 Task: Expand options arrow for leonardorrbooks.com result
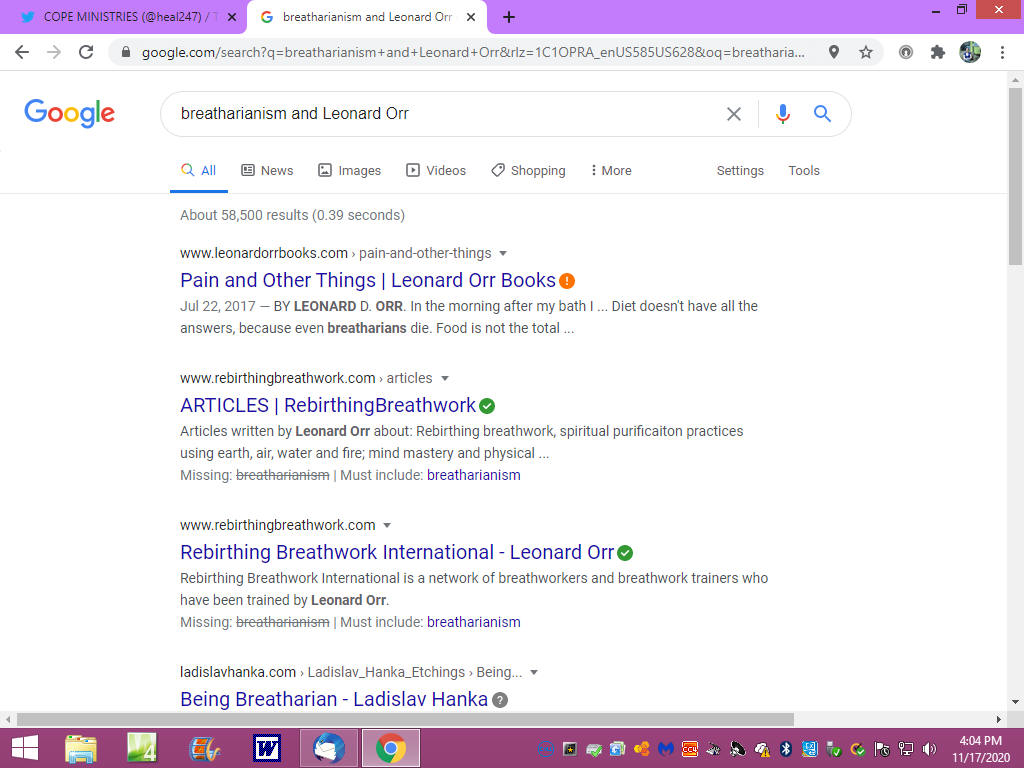click(503, 253)
